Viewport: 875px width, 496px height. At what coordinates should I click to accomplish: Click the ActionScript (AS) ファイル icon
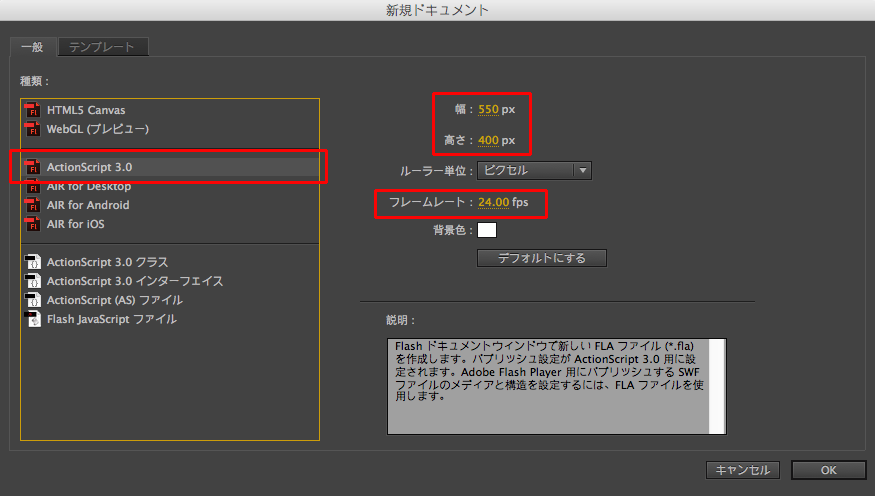pos(33,300)
